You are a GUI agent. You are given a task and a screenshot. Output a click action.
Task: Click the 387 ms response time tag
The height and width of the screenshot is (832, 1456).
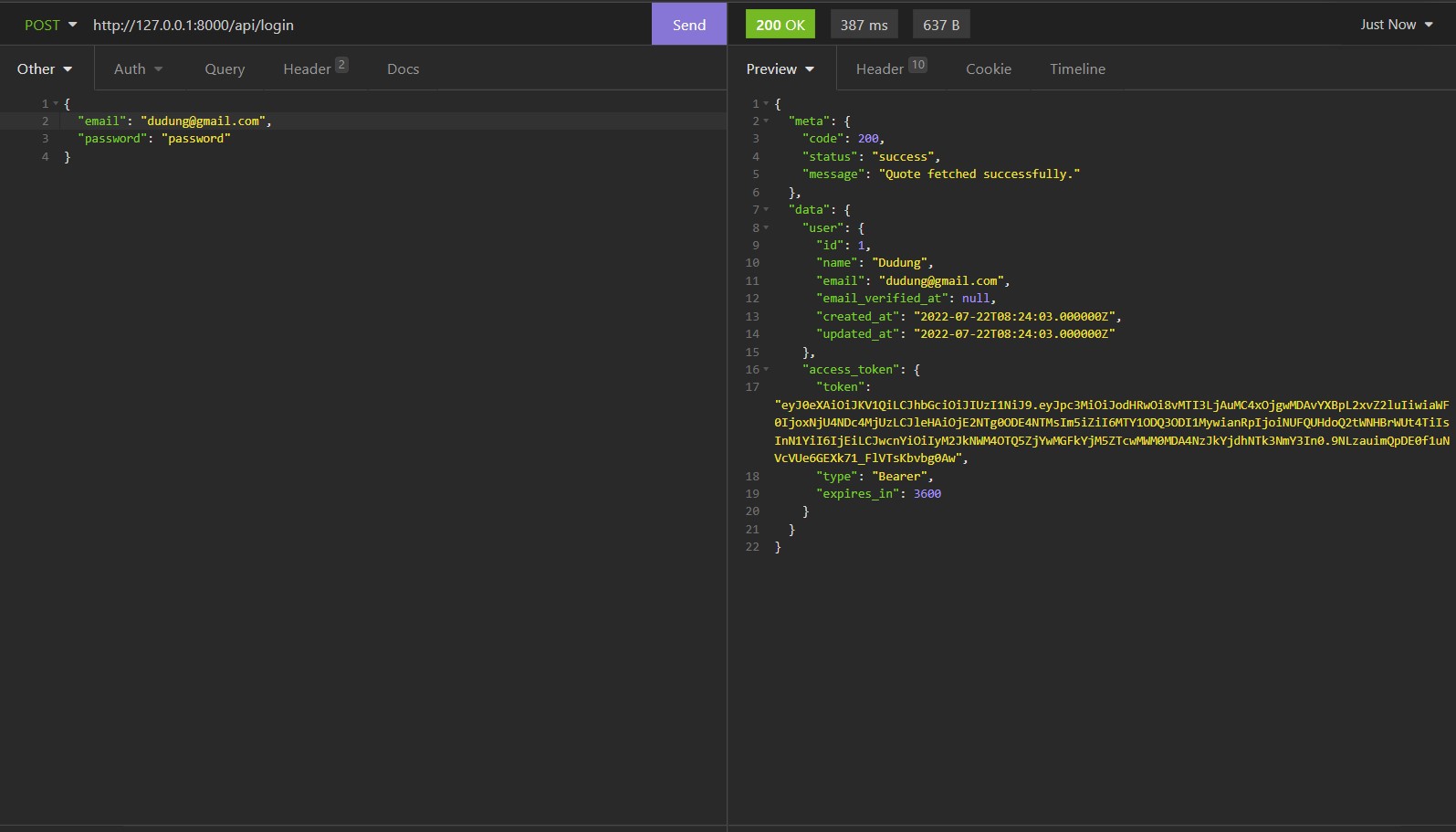coord(864,25)
